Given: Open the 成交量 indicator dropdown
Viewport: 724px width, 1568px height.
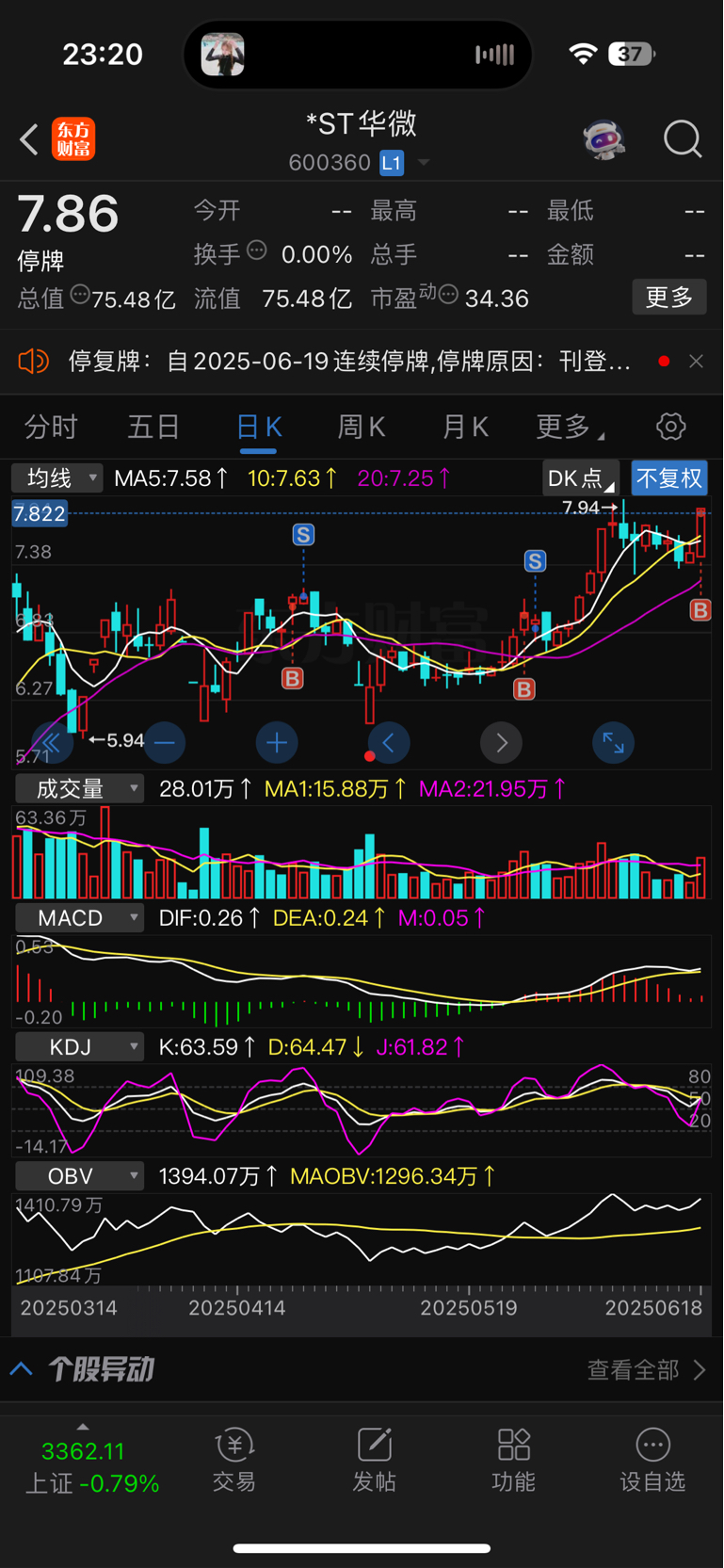Looking at the screenshot, I should click(x=79, y=788).
